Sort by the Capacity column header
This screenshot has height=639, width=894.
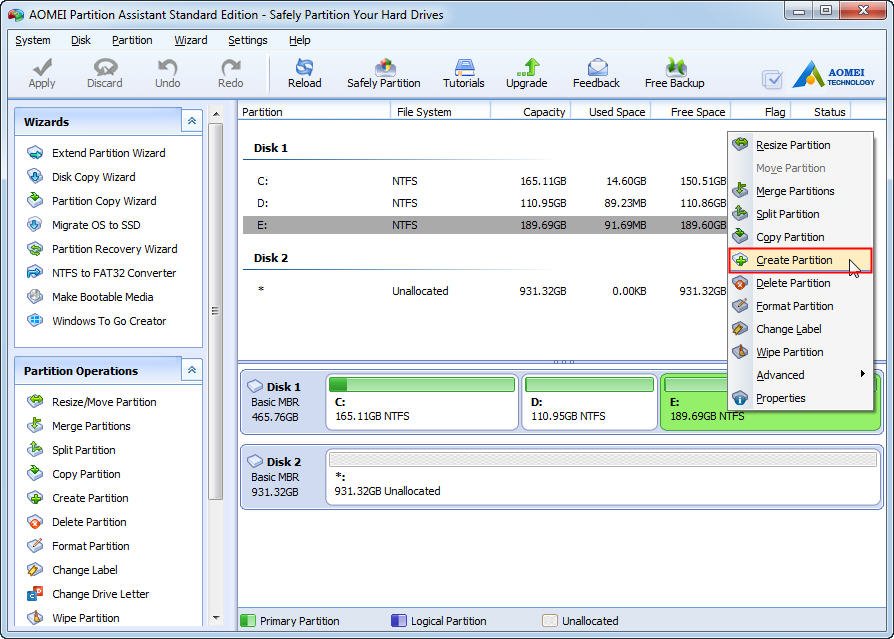(531, 112)
